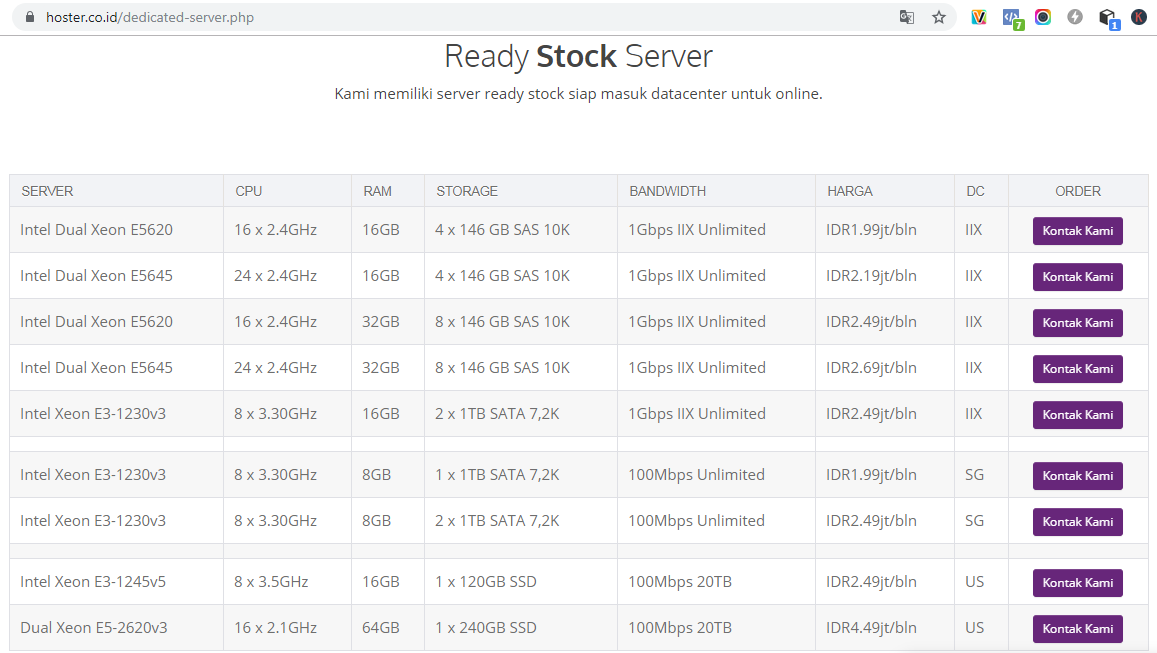The height and width of the screenshot is (653, 1157).
Task: Click the translate page icon in address bar
Action: pyautogui.click(x=907, y=17)
